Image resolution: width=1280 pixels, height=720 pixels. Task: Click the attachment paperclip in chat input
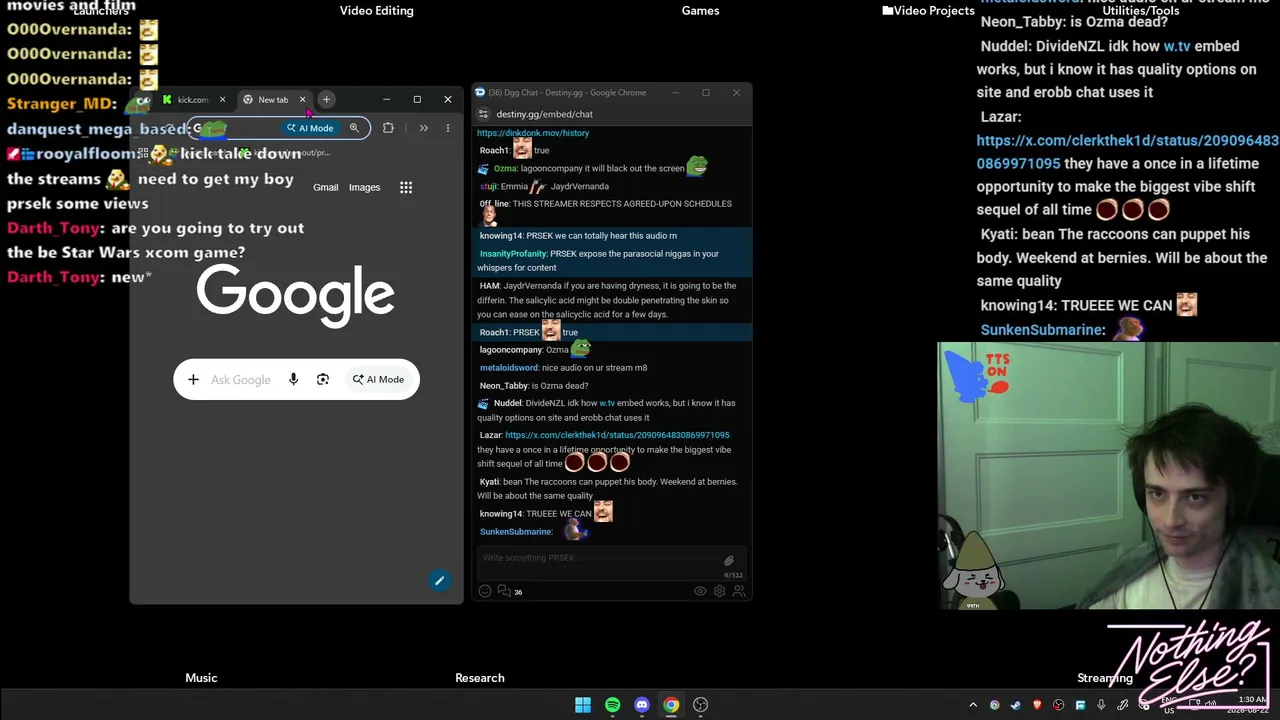(x=729, y=560)
